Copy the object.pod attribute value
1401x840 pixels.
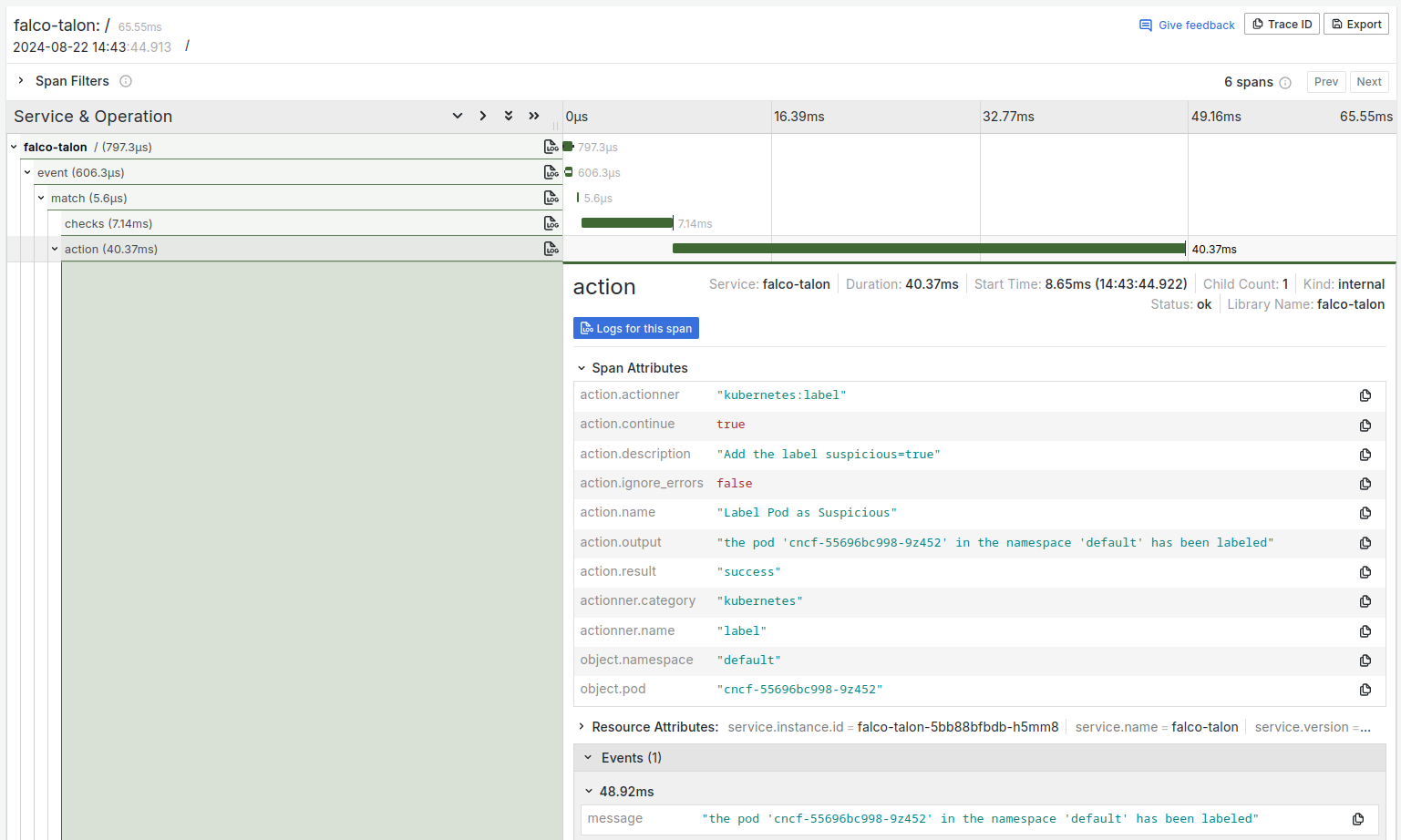1365,690
